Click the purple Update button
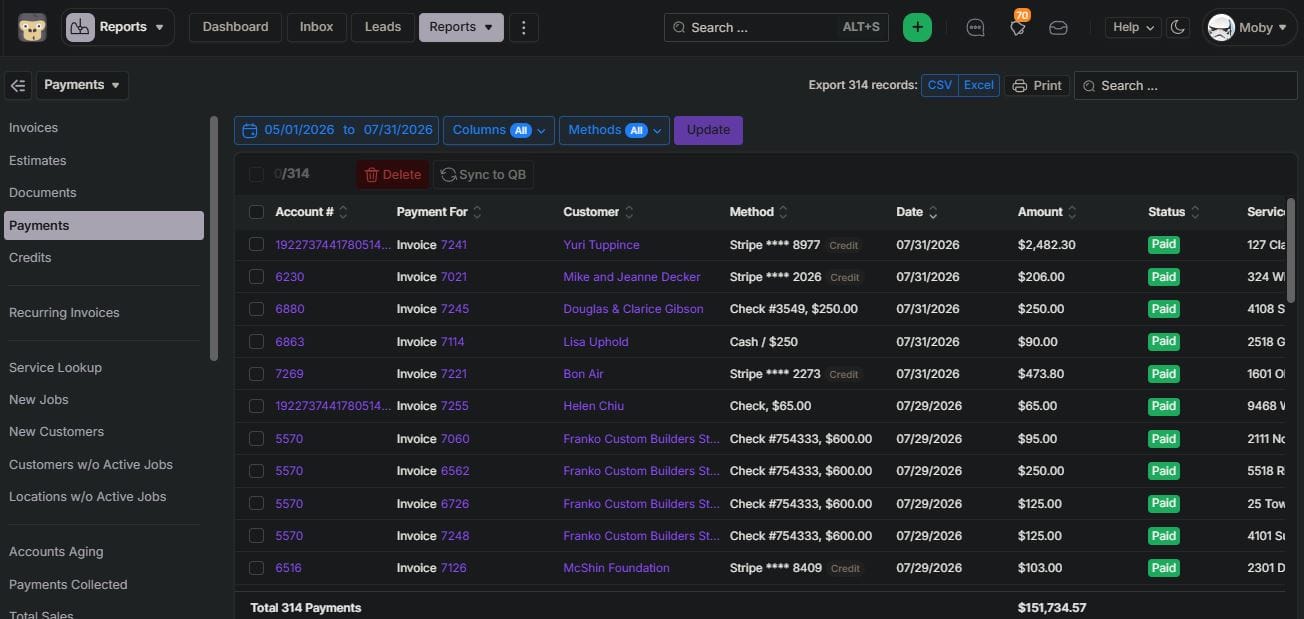The height and width of the screenshot is (619, 1304). [x=708, y=130]
